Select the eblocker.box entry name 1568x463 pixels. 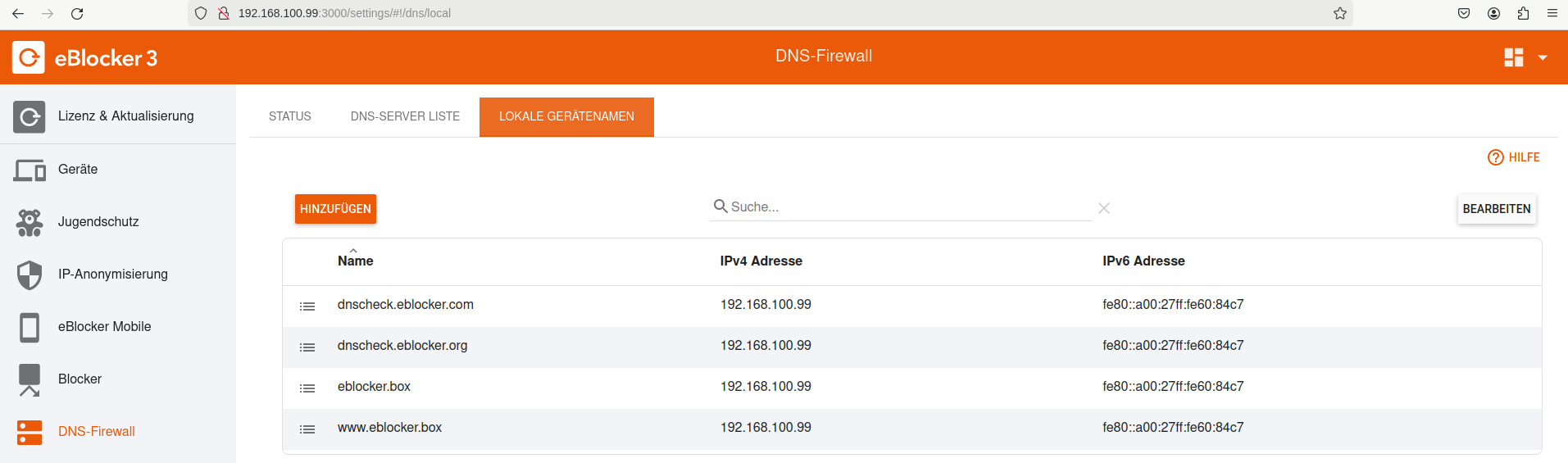tap(374, 387)
